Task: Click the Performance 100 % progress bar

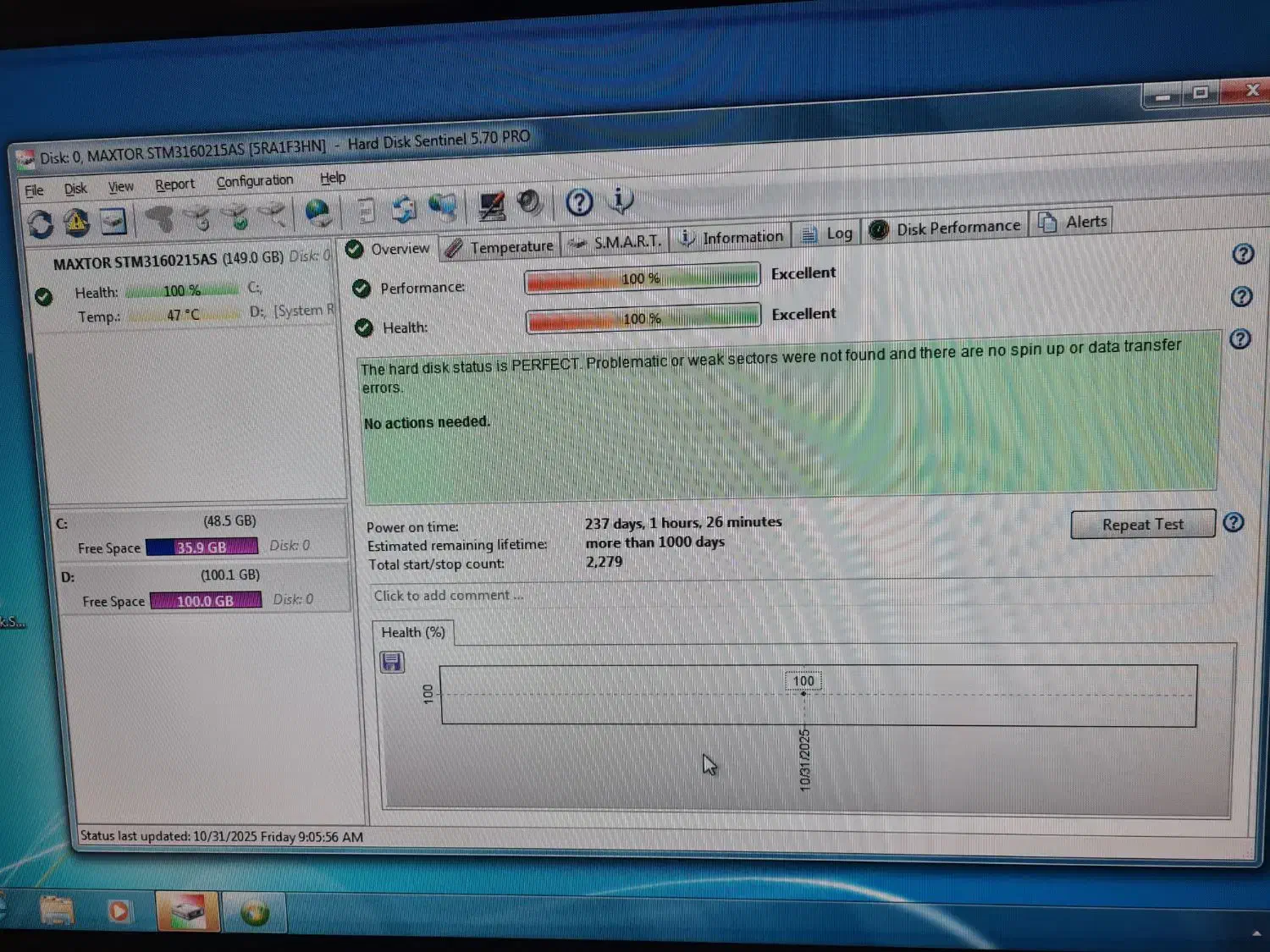Action: (642, 279)
